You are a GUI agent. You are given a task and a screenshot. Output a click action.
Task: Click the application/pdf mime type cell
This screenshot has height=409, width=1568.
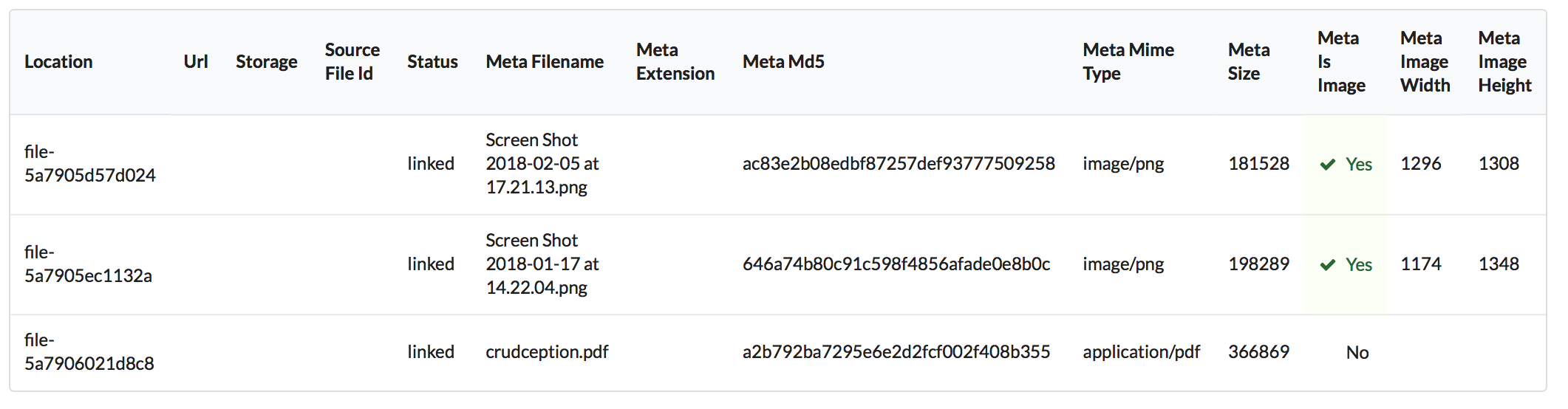pyautogui.click(x=1141, y=352)
